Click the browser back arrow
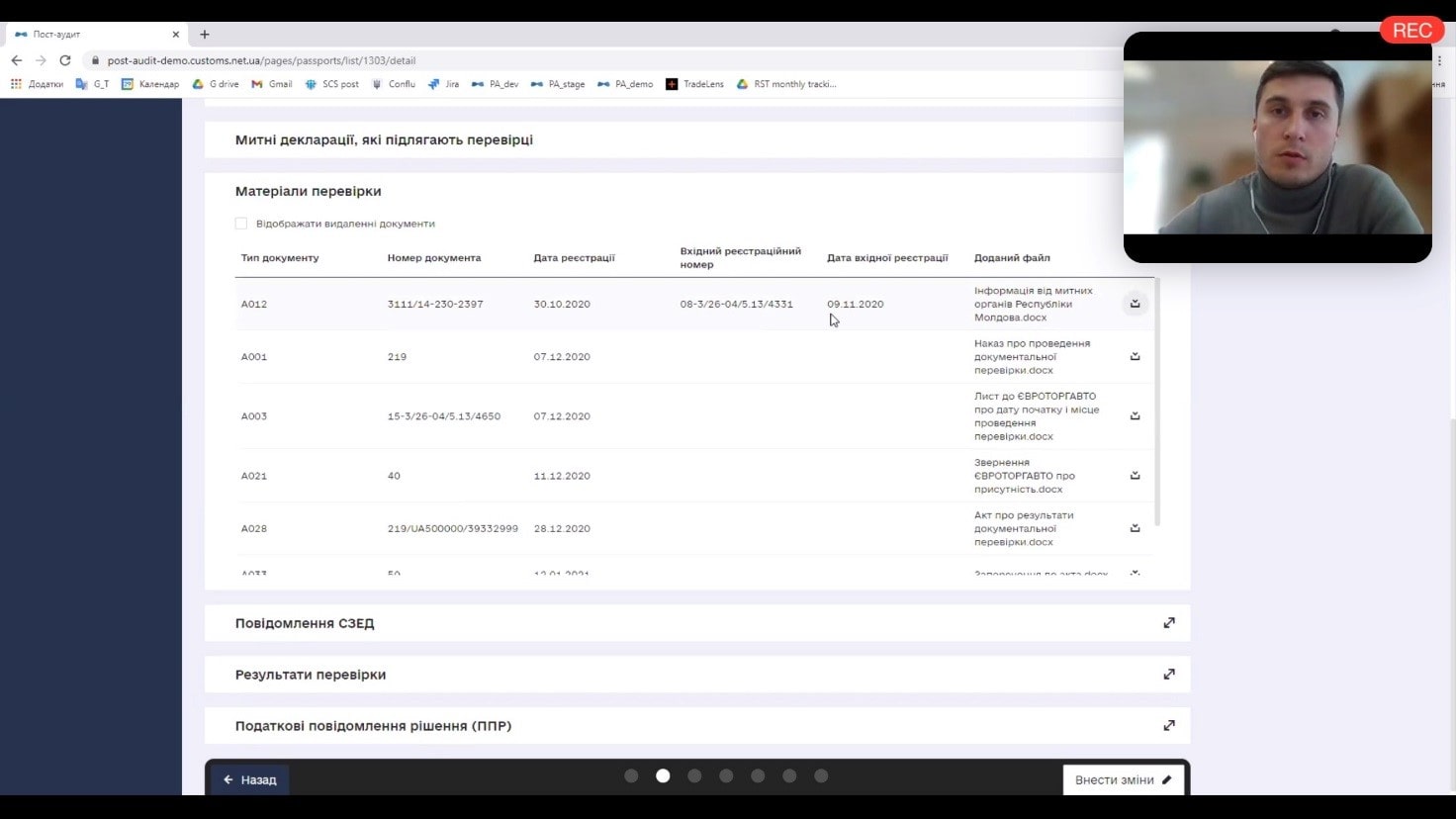The image size is (1456, 819). click(17, 60)
